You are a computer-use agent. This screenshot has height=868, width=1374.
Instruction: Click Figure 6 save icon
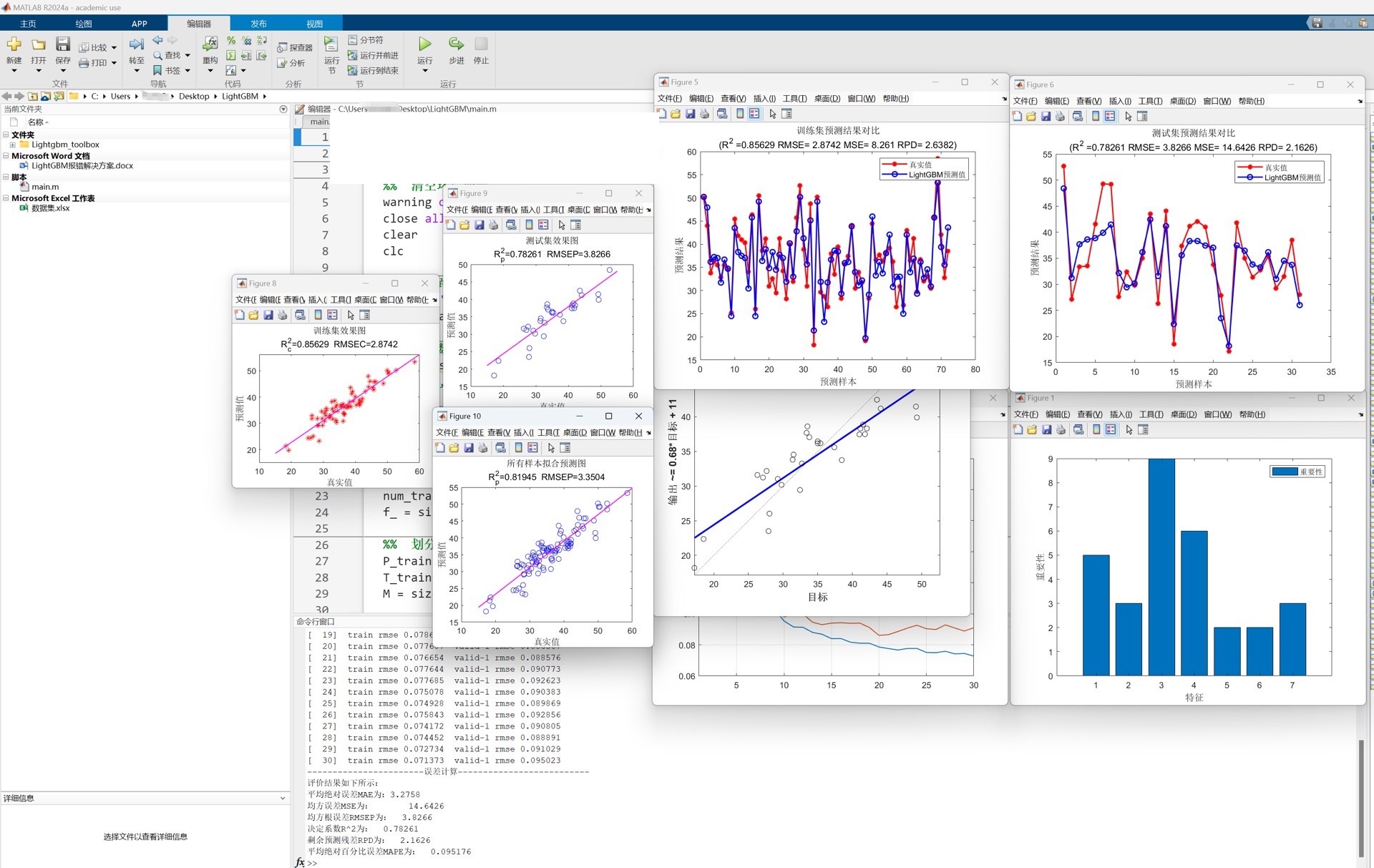coord(1046,116)
